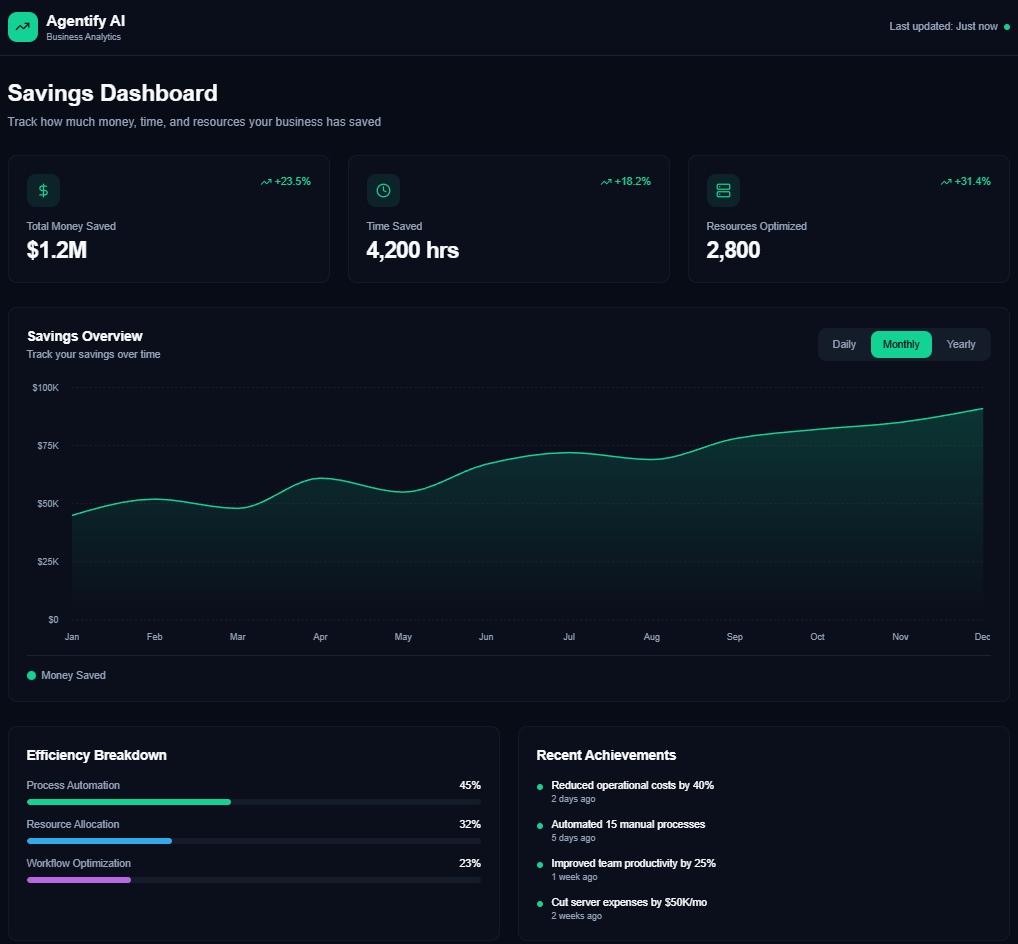
Task: Select the Dec label on chart axis
Action: [981, 636]
